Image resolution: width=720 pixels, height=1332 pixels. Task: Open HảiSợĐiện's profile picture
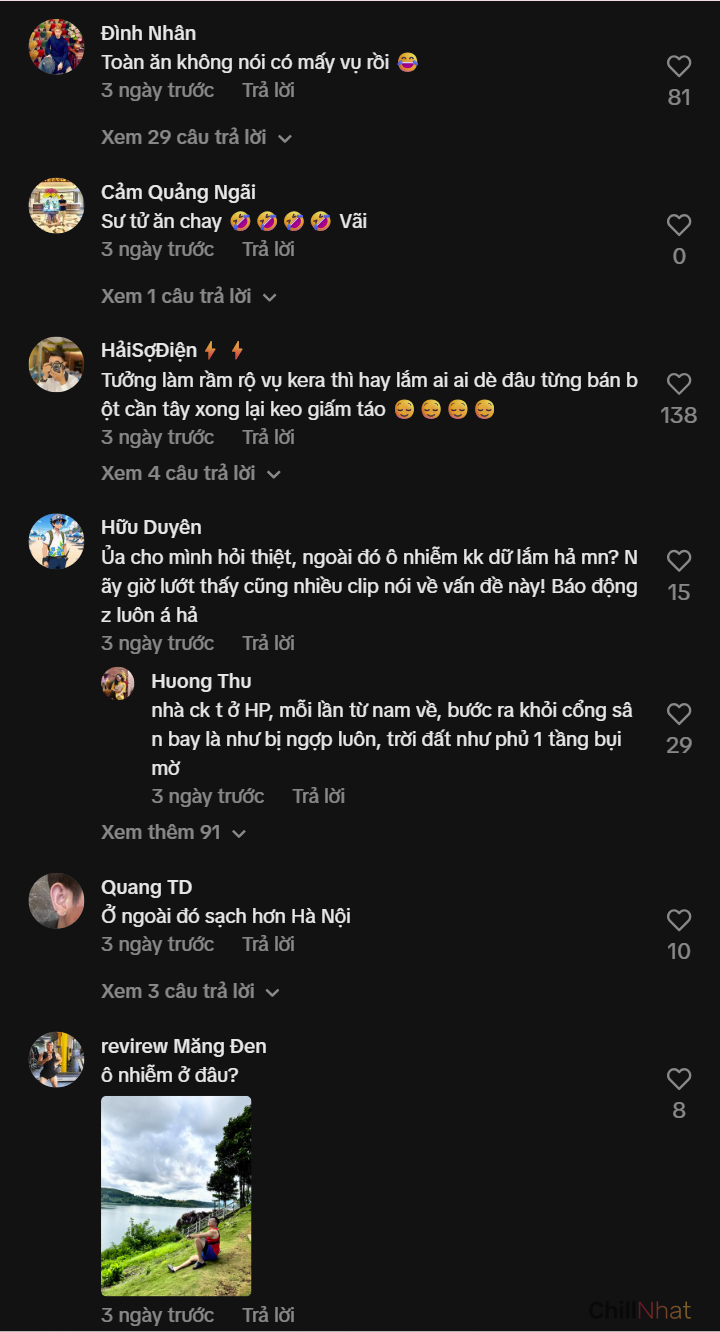coord(56,364)
